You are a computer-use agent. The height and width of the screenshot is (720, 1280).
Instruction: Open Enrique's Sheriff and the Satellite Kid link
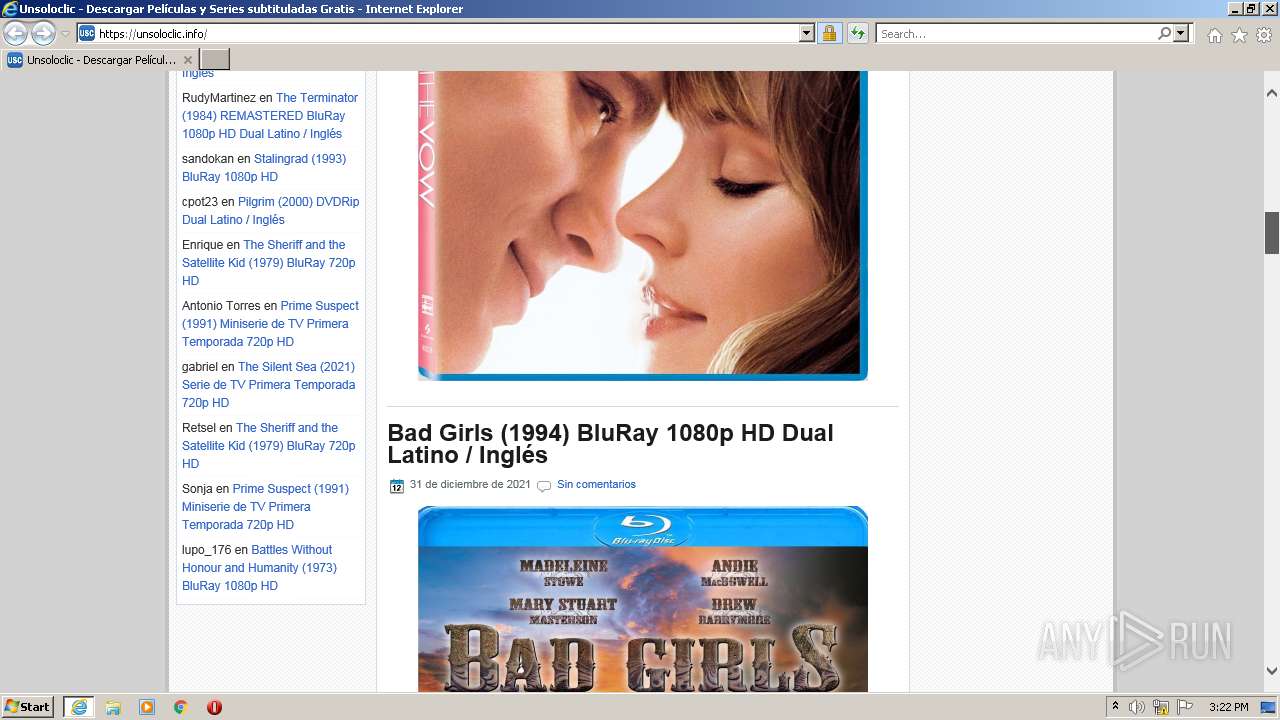tap(268, 263)
